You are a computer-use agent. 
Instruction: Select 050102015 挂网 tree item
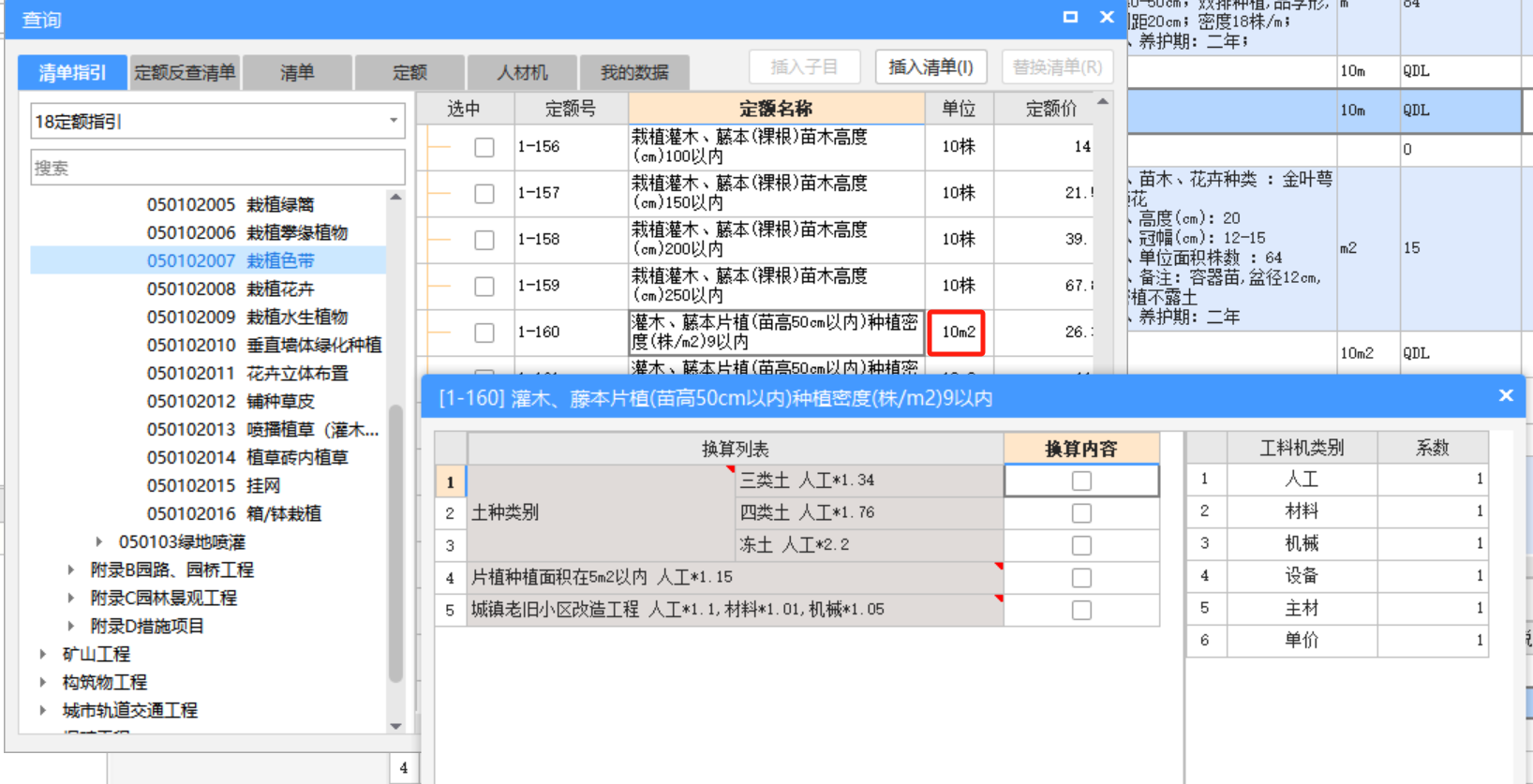point(214,485)
